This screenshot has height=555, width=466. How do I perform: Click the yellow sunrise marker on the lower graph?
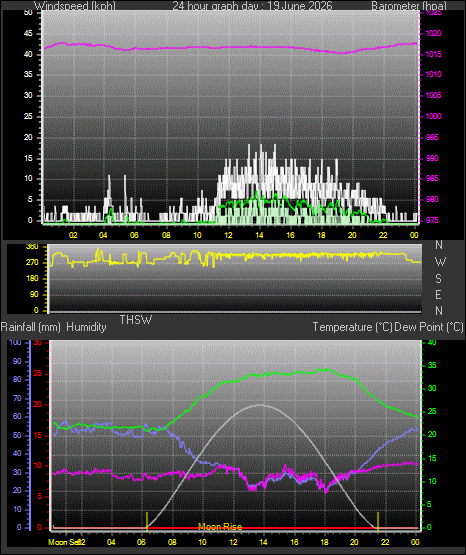pyautogui.click(x=146, y=521)
